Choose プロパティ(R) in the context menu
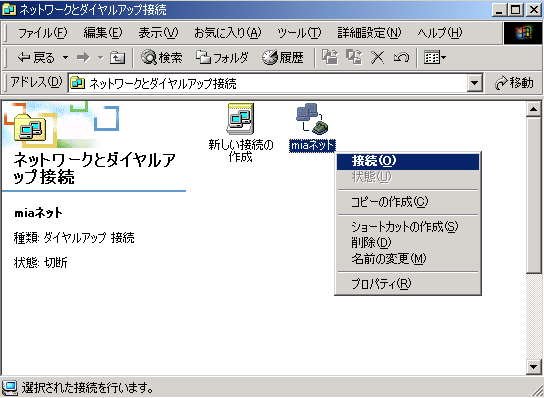 coord(408,284)
